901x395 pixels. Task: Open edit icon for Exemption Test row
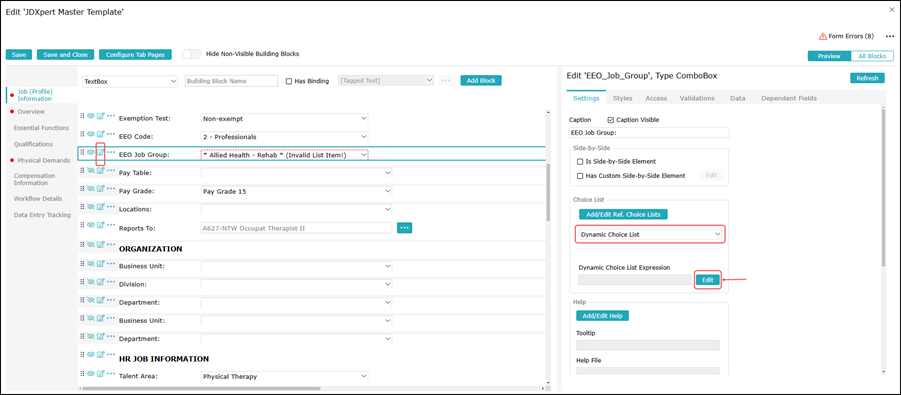coord(101,117)
